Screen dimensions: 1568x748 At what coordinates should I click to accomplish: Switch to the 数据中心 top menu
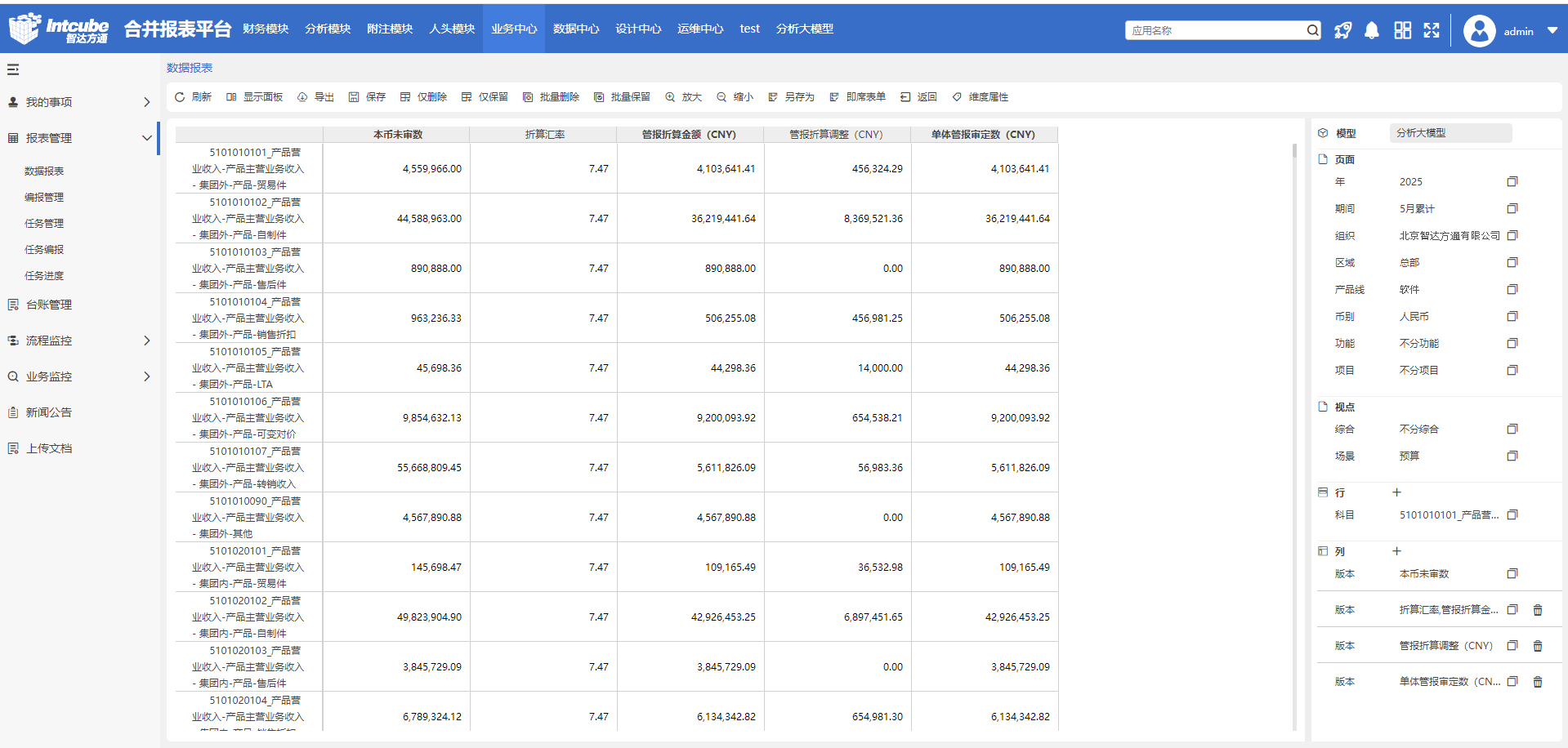576,29
